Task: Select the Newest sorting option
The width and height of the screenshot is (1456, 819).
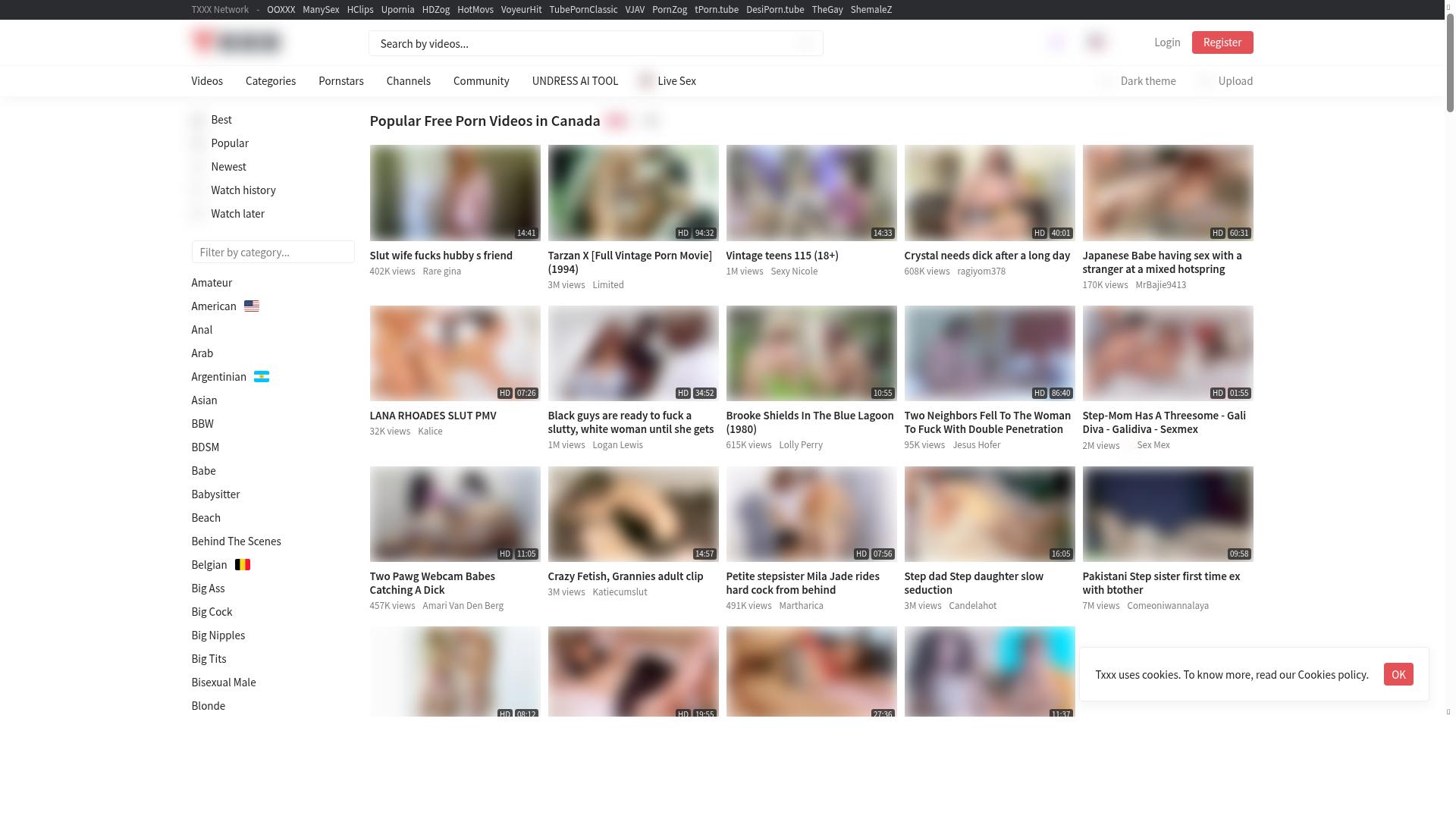Action: click(x=228, y=167)
